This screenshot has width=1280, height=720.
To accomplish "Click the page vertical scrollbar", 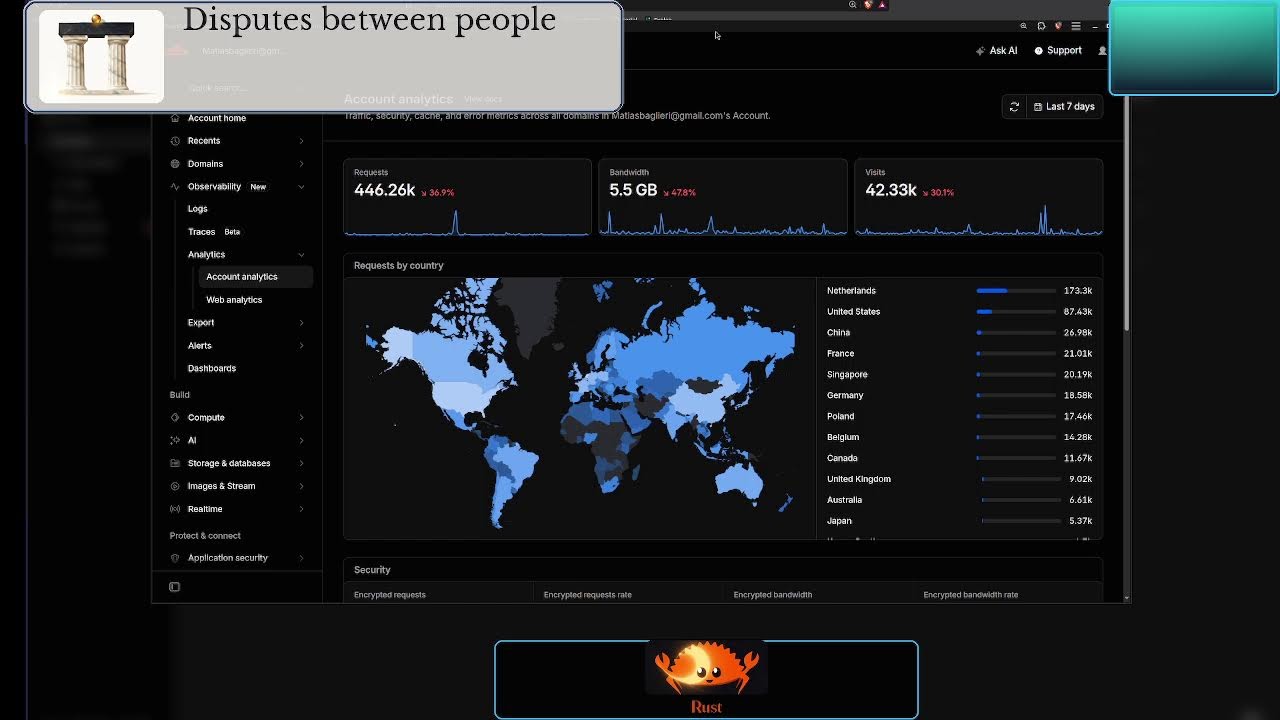I will pos(1127,215).
